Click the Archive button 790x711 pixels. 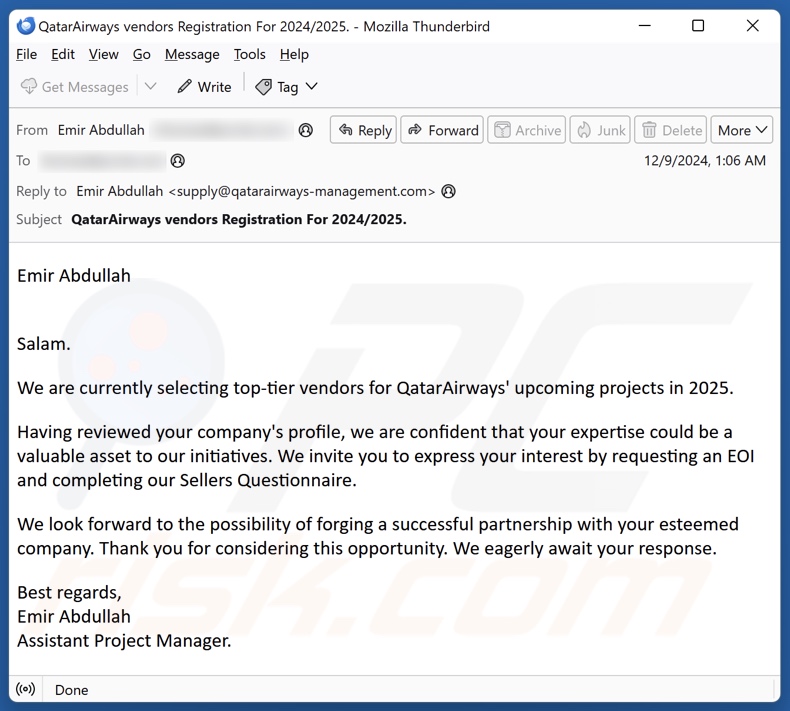tap(526, 130)
